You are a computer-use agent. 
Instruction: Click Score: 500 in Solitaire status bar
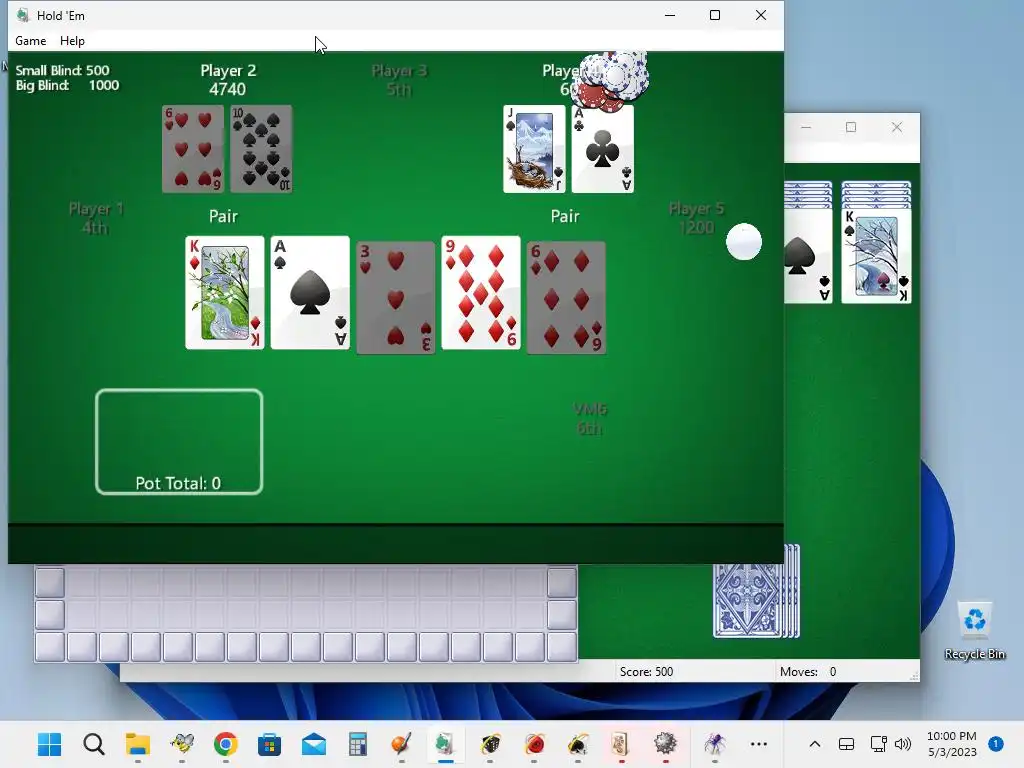coord(646,671)
